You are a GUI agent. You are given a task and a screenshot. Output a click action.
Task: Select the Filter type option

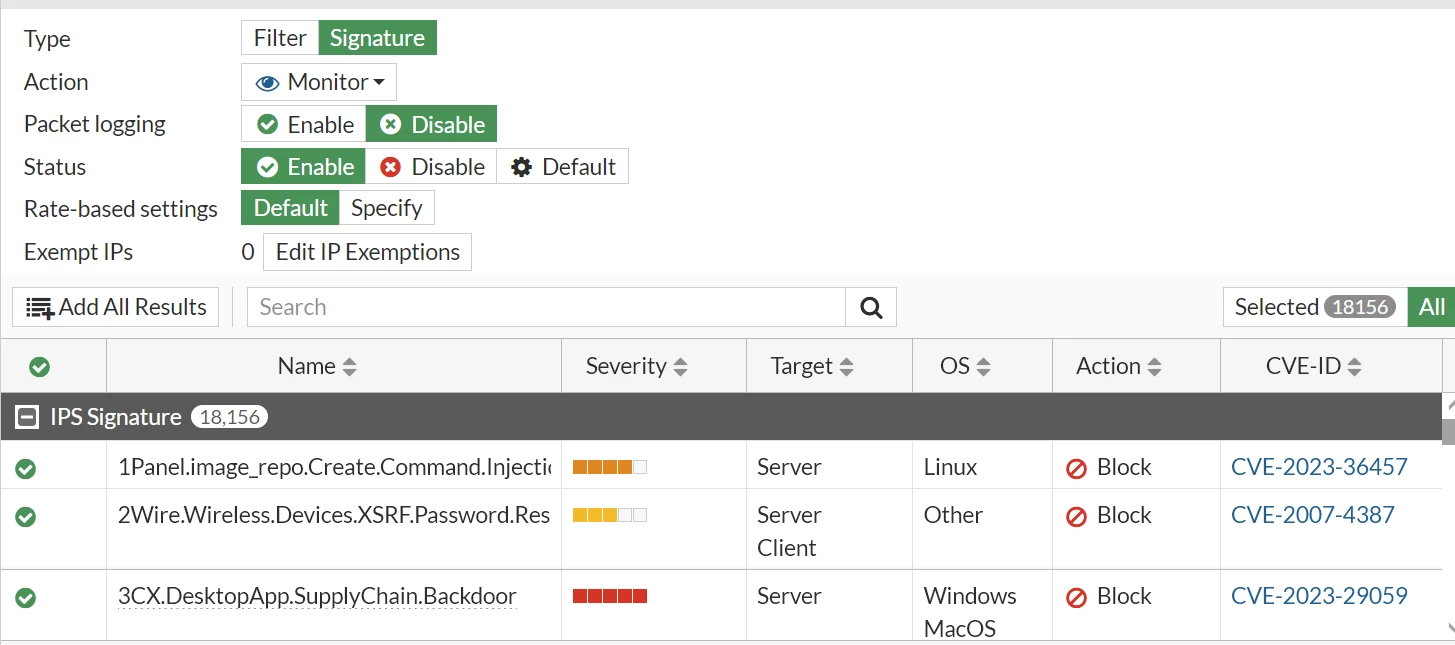(280, 38)
